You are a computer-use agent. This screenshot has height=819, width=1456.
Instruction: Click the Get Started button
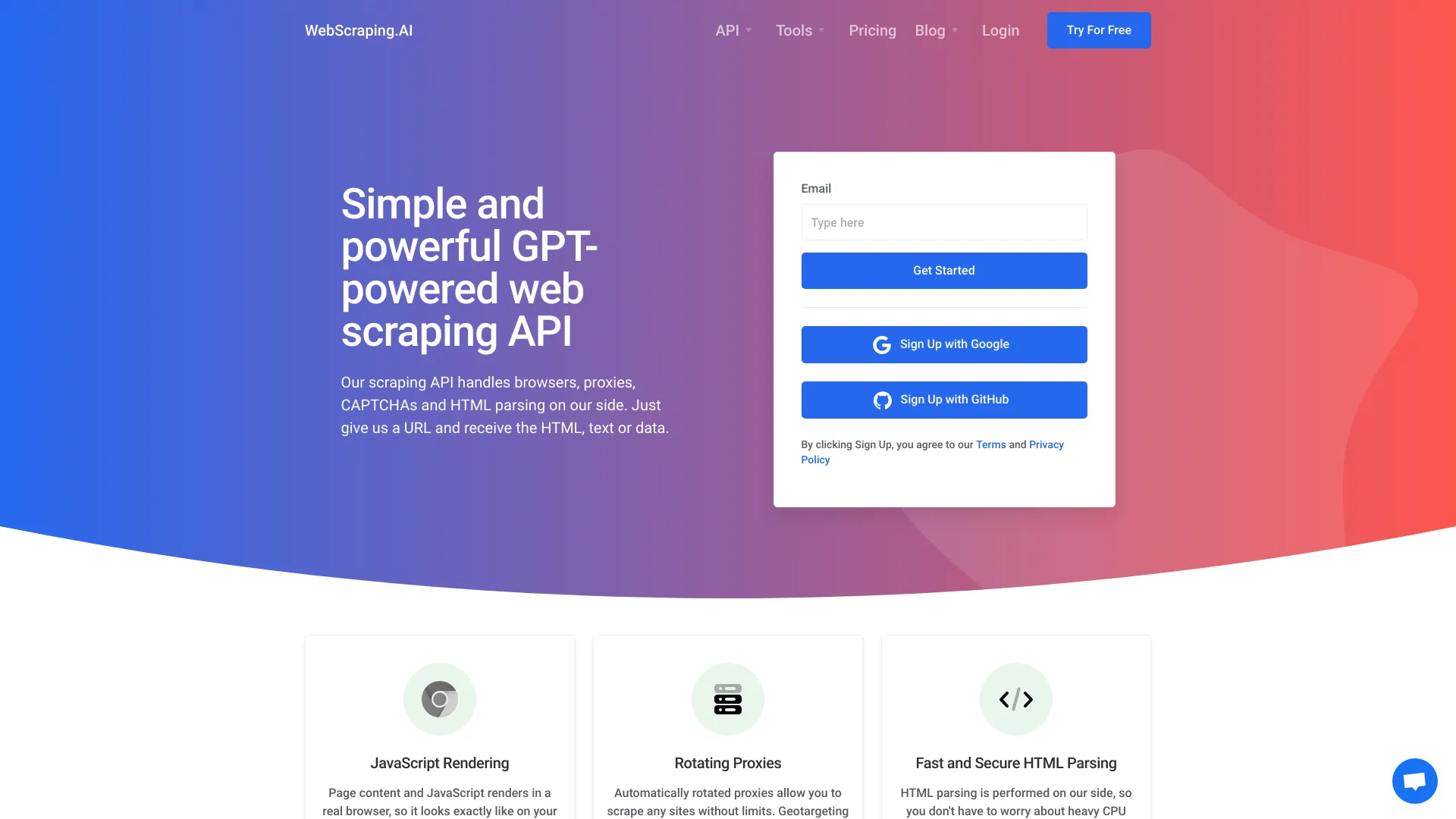[944, 270]
